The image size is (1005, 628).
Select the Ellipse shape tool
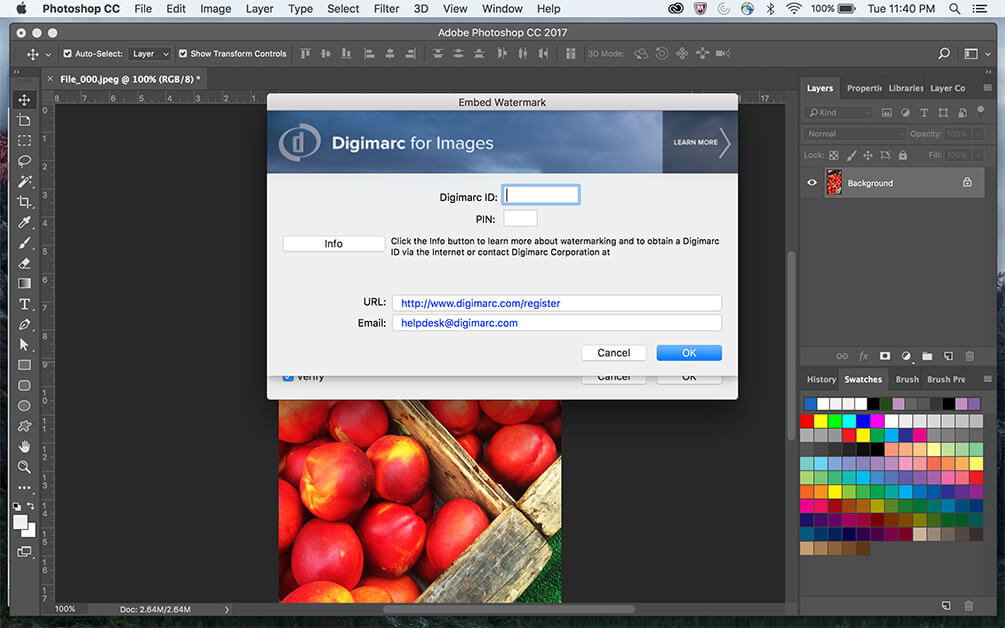click(x=24, y=406)
